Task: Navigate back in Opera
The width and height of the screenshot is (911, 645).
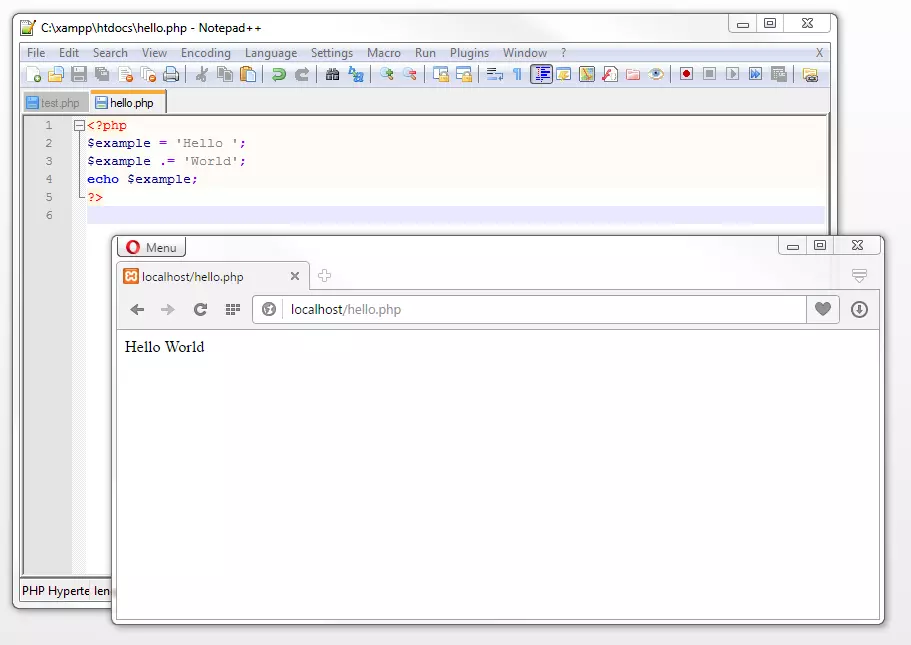Action: coord(137,309)
